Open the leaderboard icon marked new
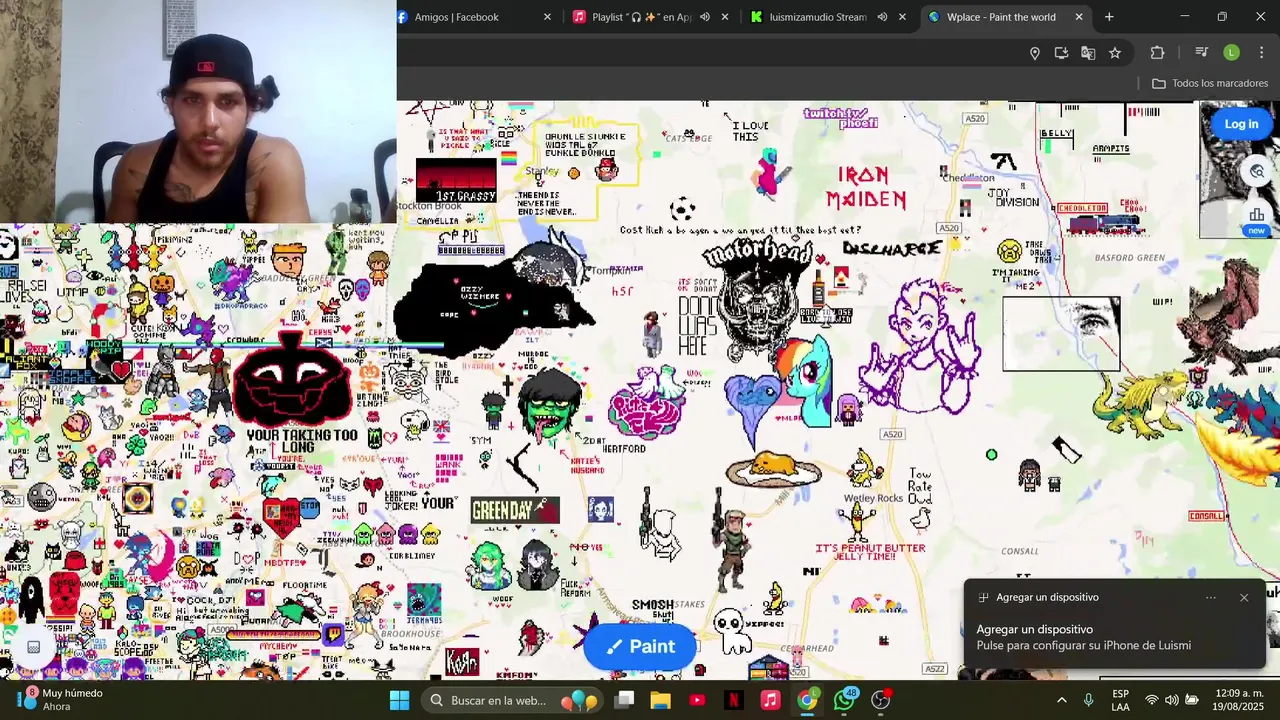The width and height of the screenshot is (1280, 720). [1257, 219]
